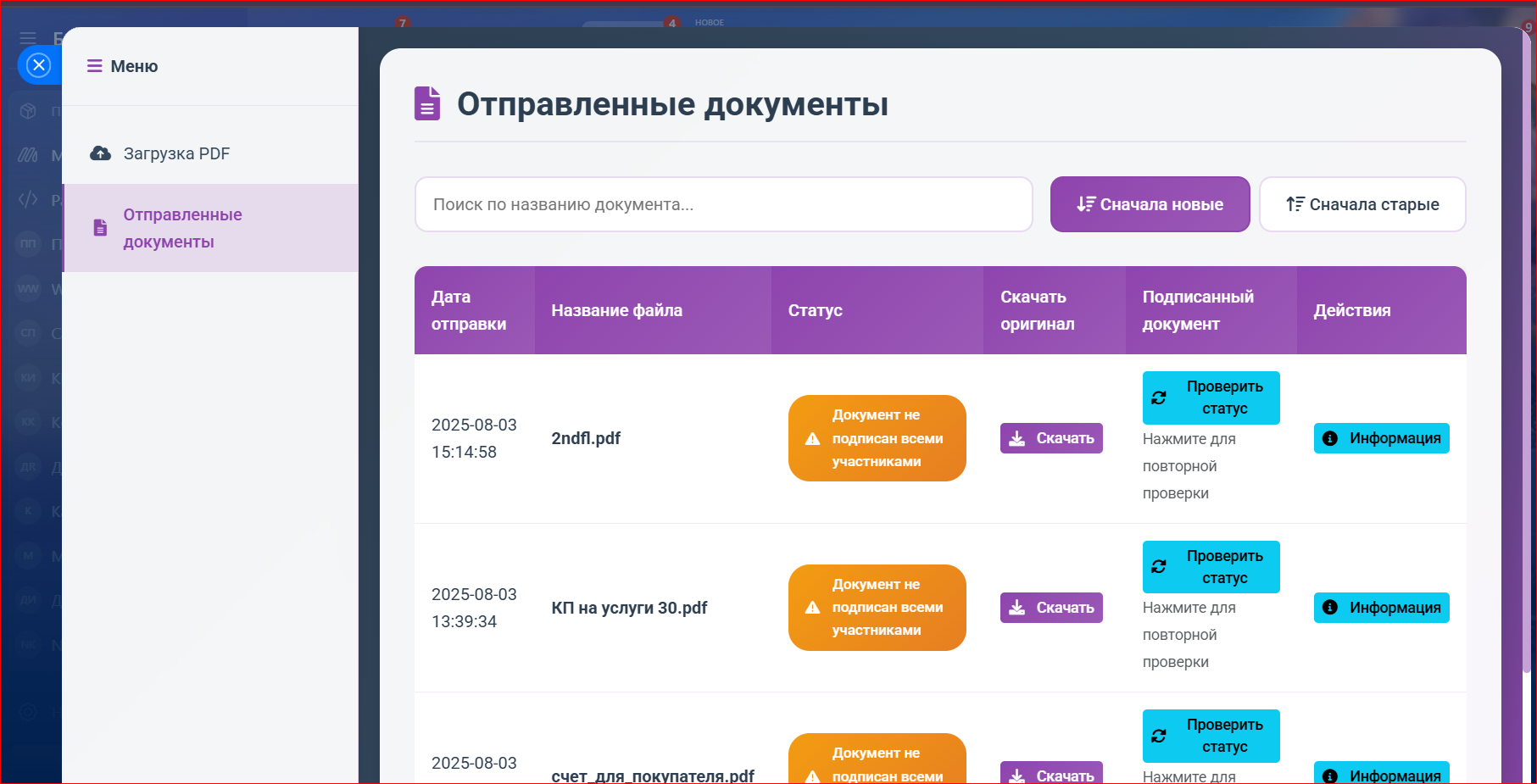Download original of КП на услуги 30.pdf
Viewport: 1537px width, 784px height.
click(x=1050, y=608)
